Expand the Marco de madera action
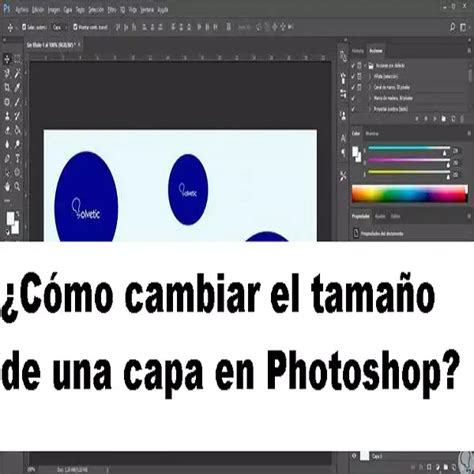This screenshot has width=474, height=474. [x=370, y=98]
